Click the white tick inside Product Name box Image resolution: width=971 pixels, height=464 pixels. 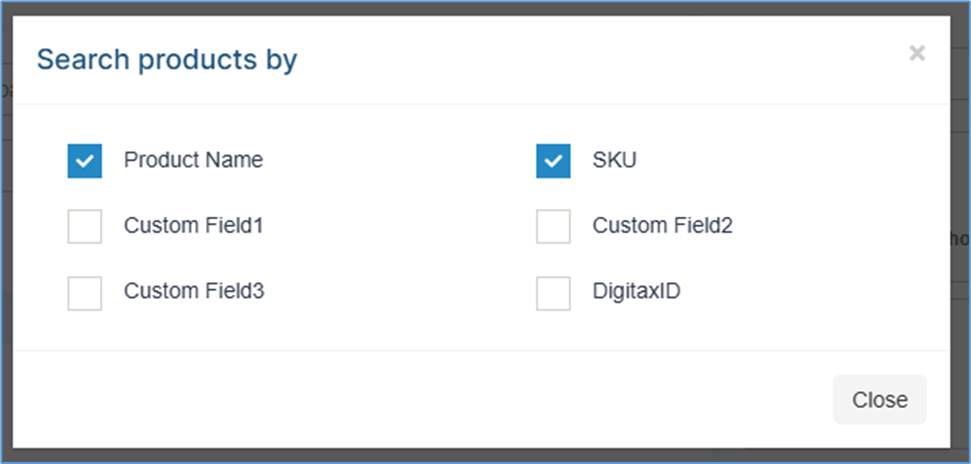(x=85, y=161)
